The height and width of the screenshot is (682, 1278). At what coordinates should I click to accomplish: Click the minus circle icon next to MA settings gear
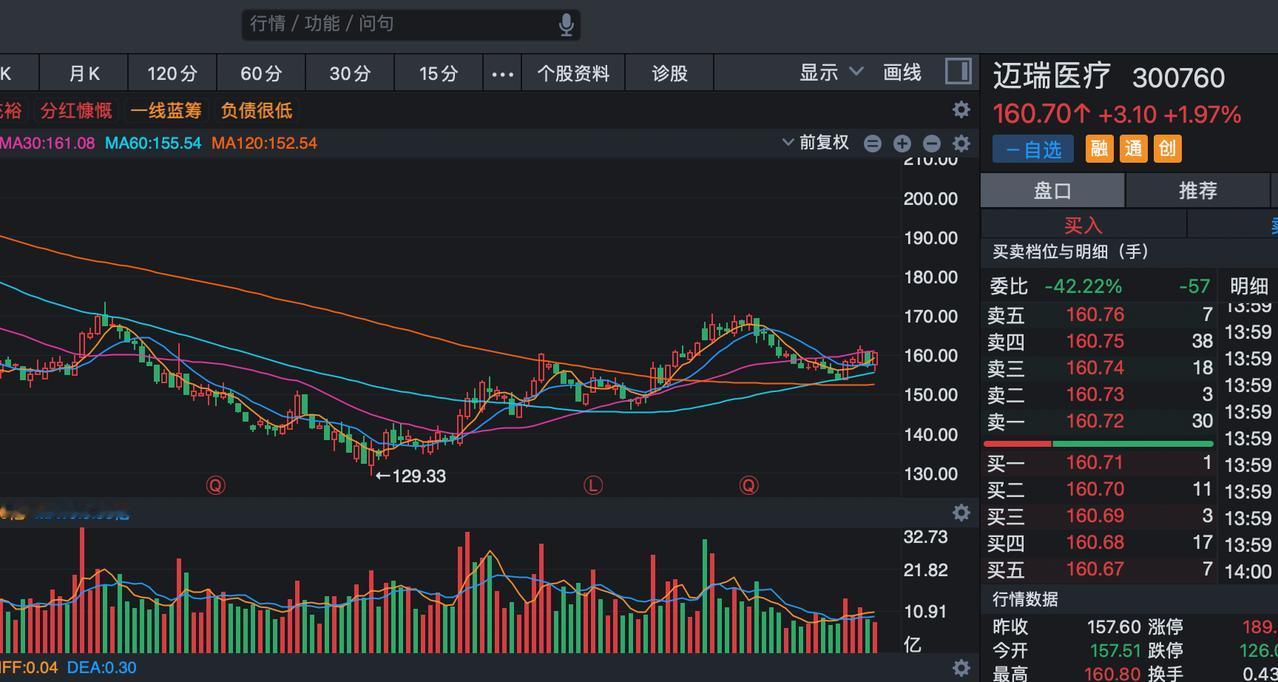point(932,143)
